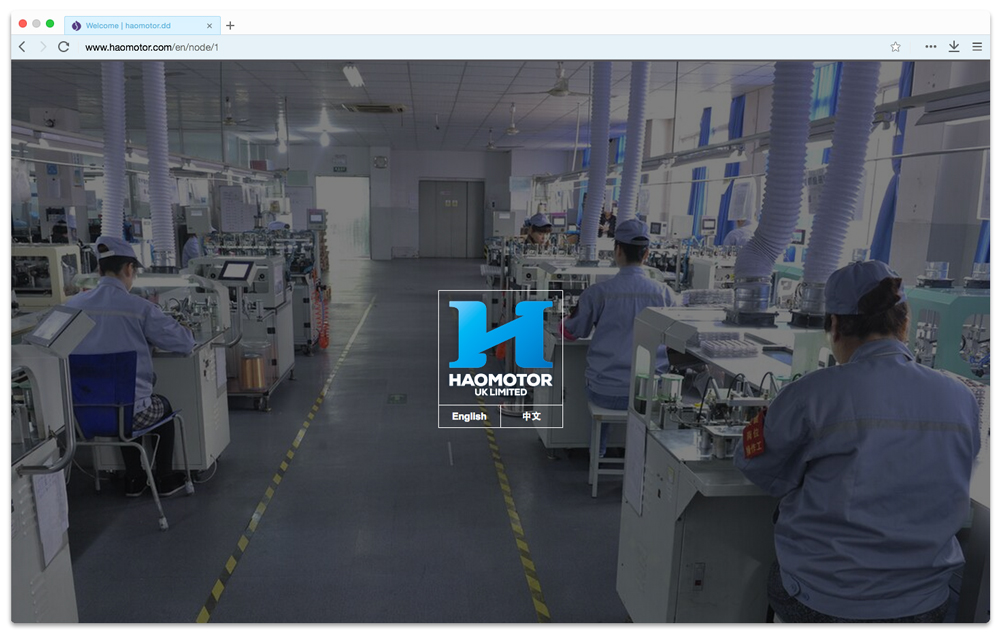Choose the English language option
This screenshot has width=1000, height=633.
pyautogui.click(x=469, y=416)
